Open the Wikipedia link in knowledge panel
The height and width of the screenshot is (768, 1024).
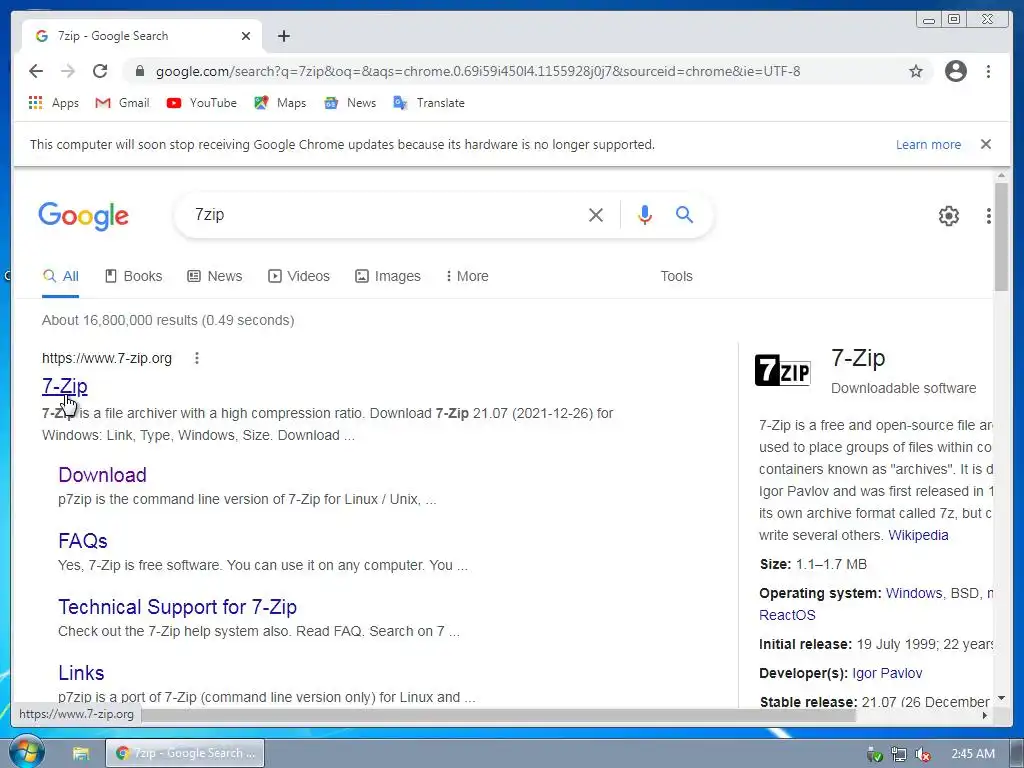coord(918,535)
